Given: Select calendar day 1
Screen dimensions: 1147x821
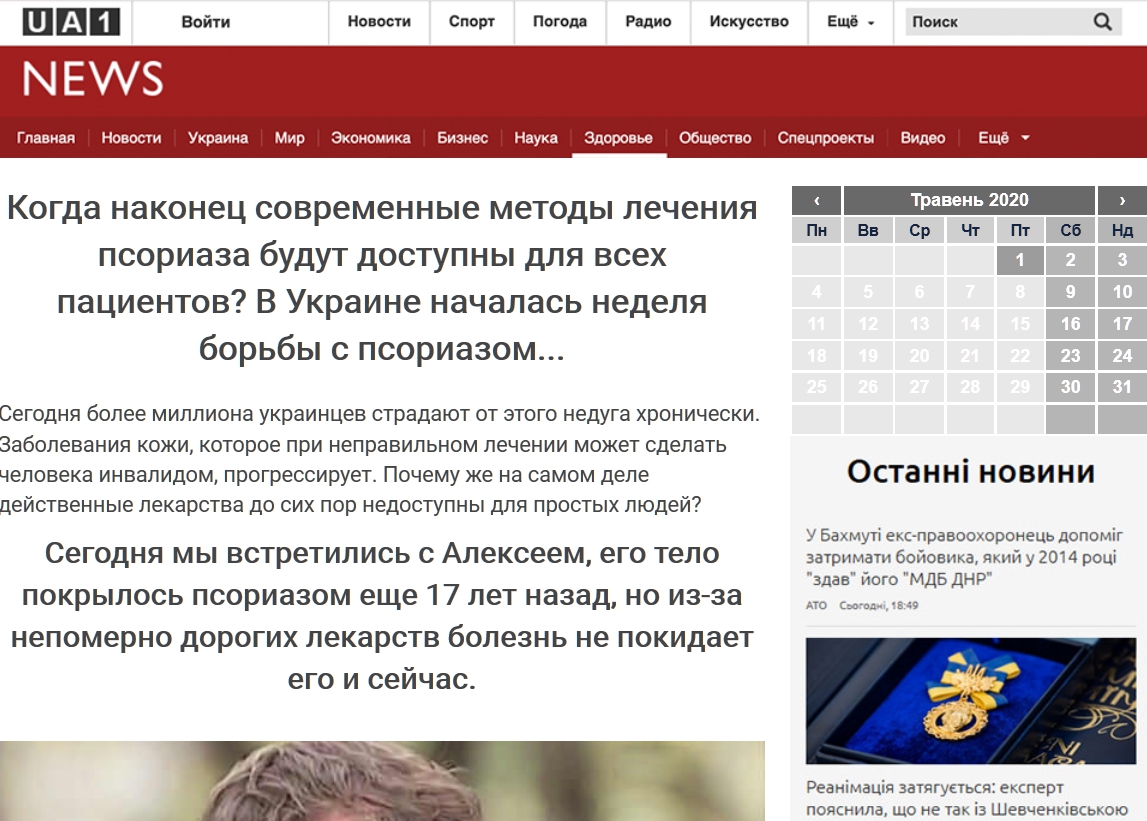Looking at the screenshot, I should (x=1020, y=260).
